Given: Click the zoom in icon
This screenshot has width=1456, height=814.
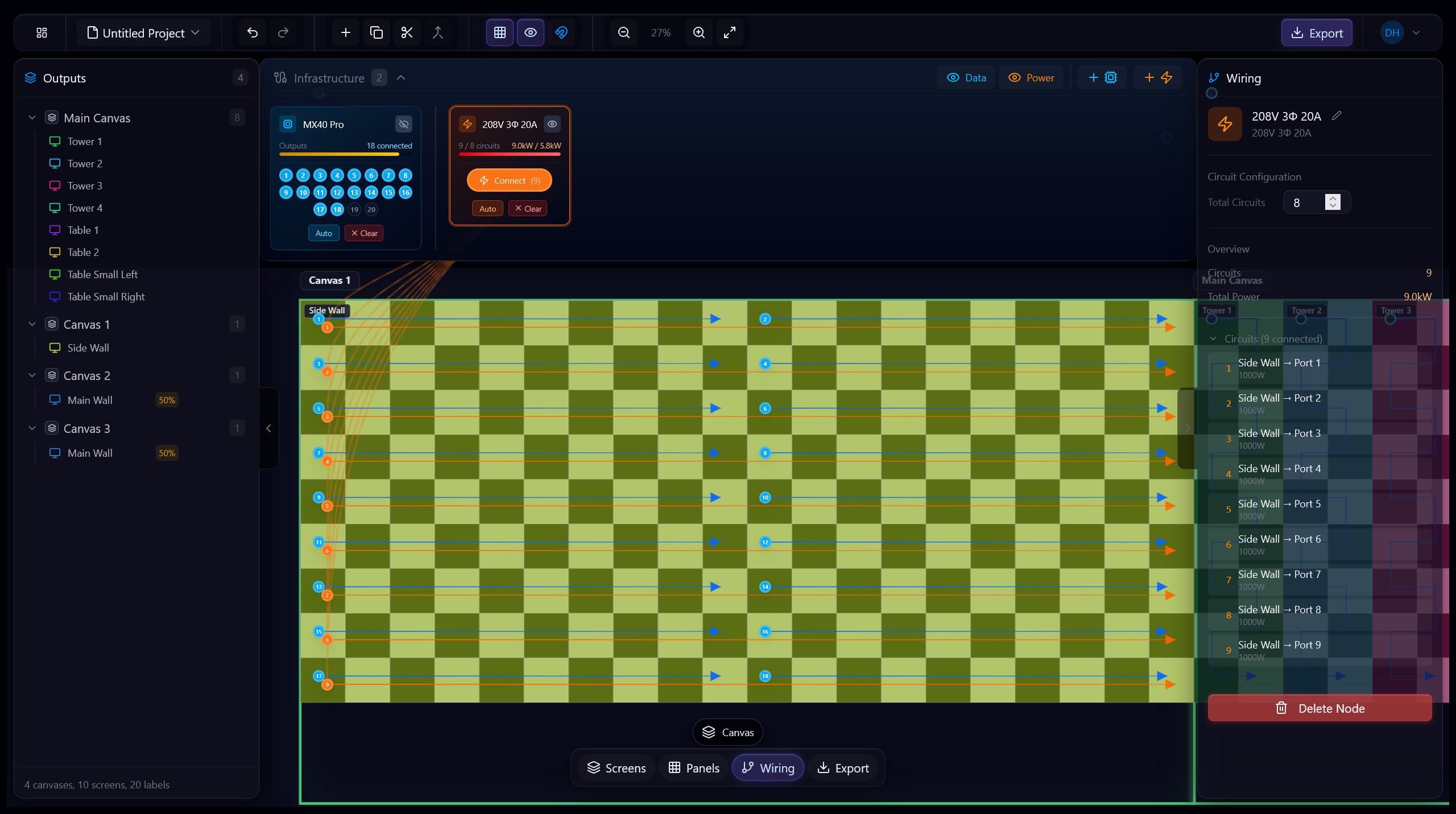Looking at the screenshot, I should point(698,32).
